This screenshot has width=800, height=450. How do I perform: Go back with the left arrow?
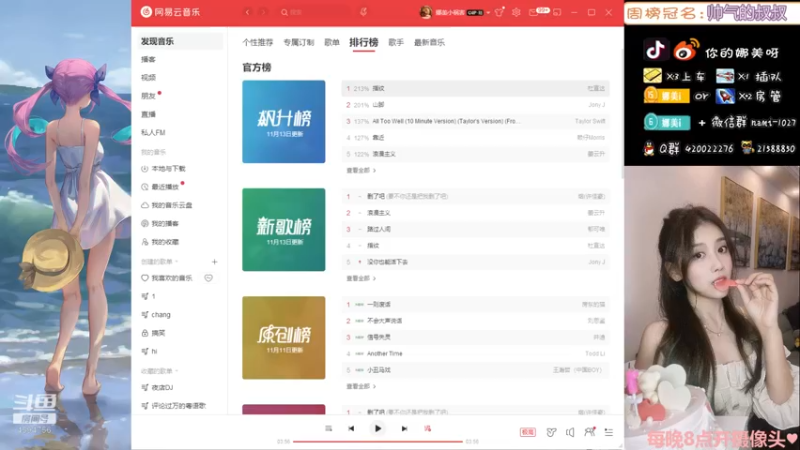[247, 12]
